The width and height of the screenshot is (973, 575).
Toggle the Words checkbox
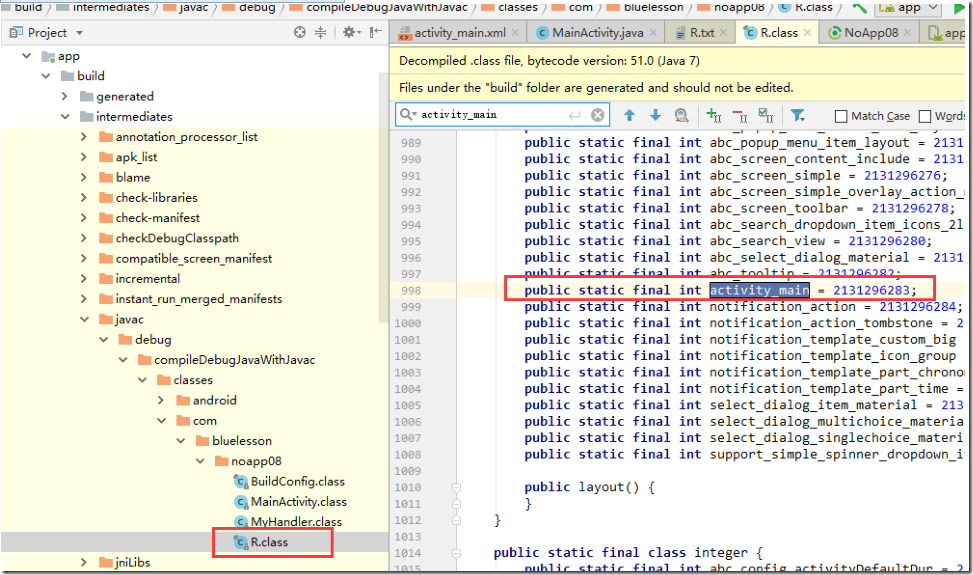(925, 116)
